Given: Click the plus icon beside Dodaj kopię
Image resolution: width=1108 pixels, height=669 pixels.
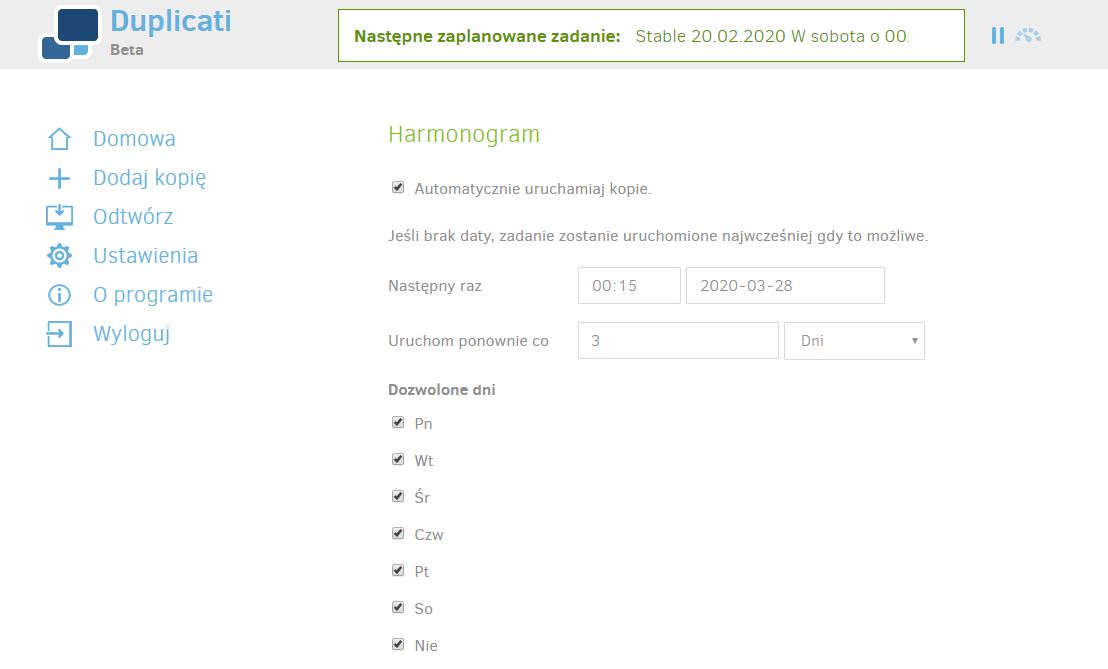Looking at the screenshot, I should point(59,178).
